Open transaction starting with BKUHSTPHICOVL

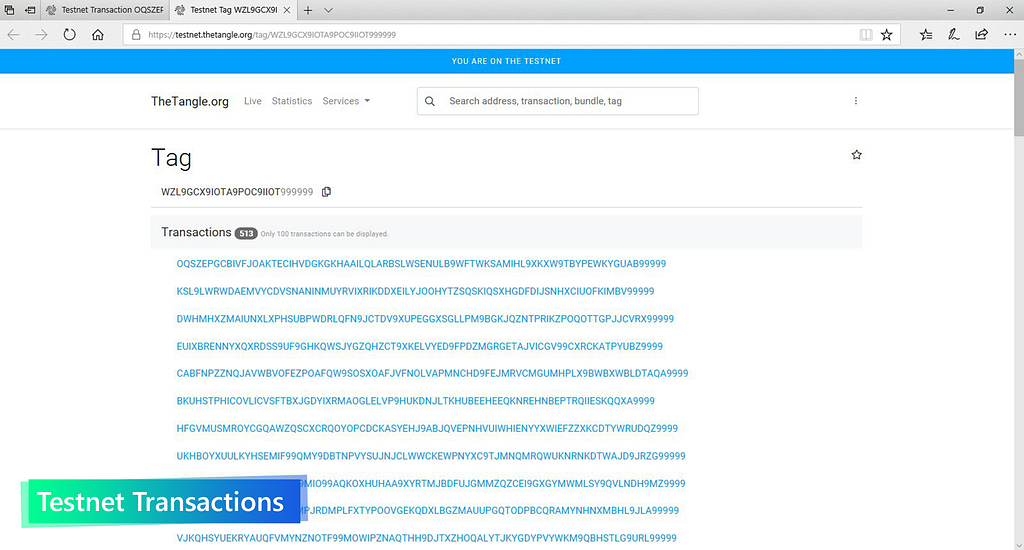415,401
